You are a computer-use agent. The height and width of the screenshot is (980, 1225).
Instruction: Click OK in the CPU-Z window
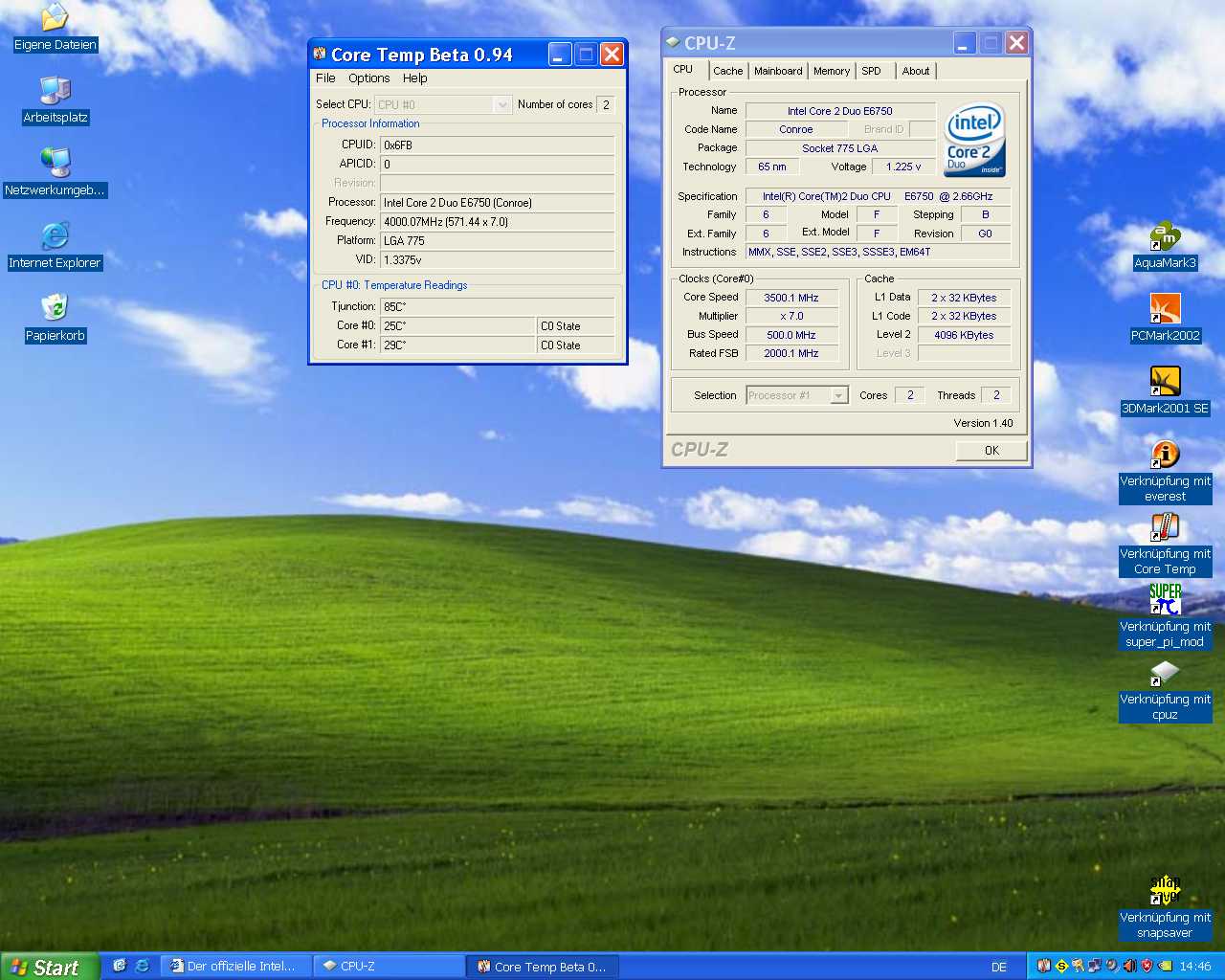tap(991, 451)
